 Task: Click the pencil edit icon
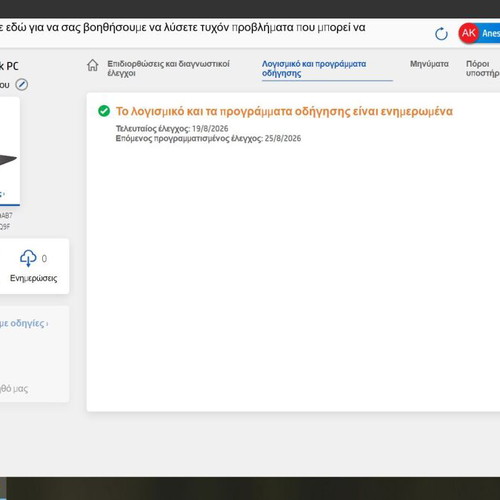click(22, 85)
